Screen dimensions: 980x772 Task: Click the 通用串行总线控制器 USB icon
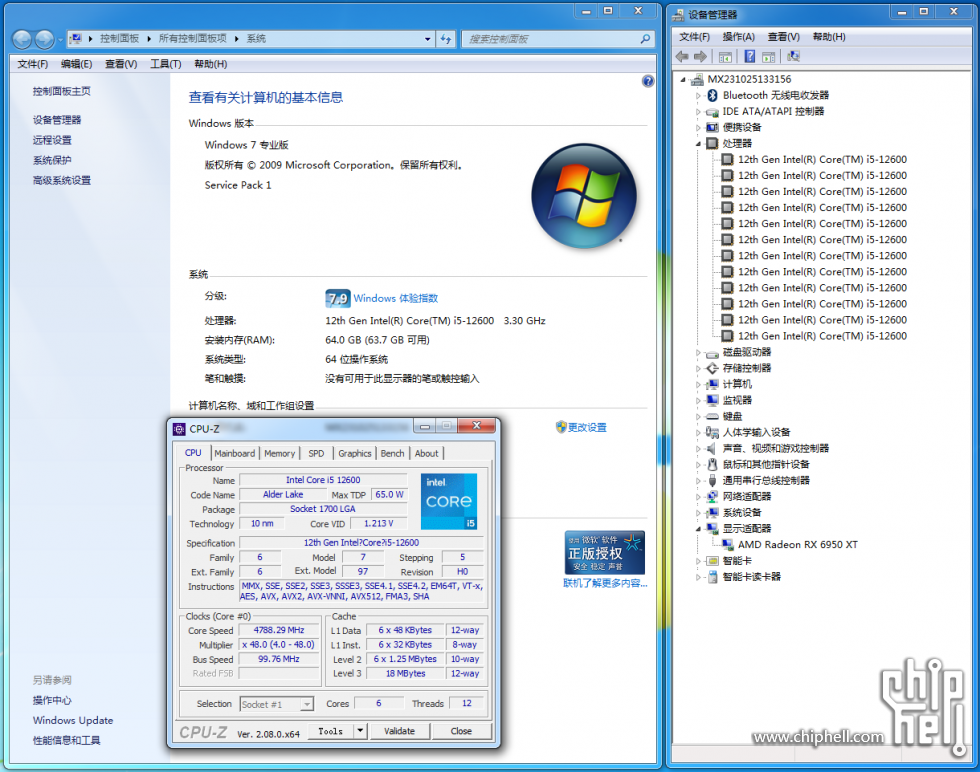[712, 480]
